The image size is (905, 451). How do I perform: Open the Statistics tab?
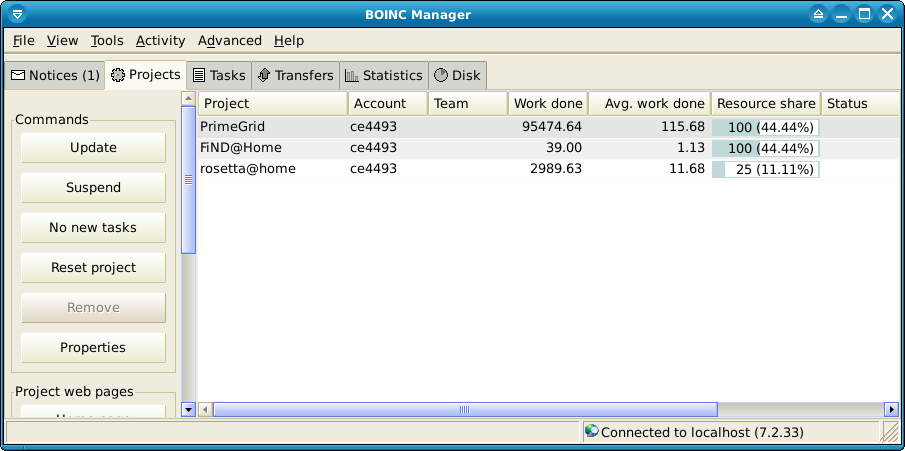point(384,76)
